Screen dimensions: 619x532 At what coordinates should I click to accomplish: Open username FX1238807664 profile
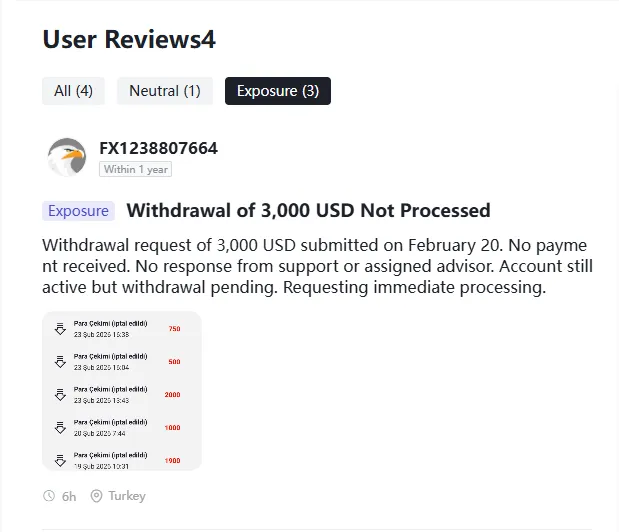coord(158,148)
